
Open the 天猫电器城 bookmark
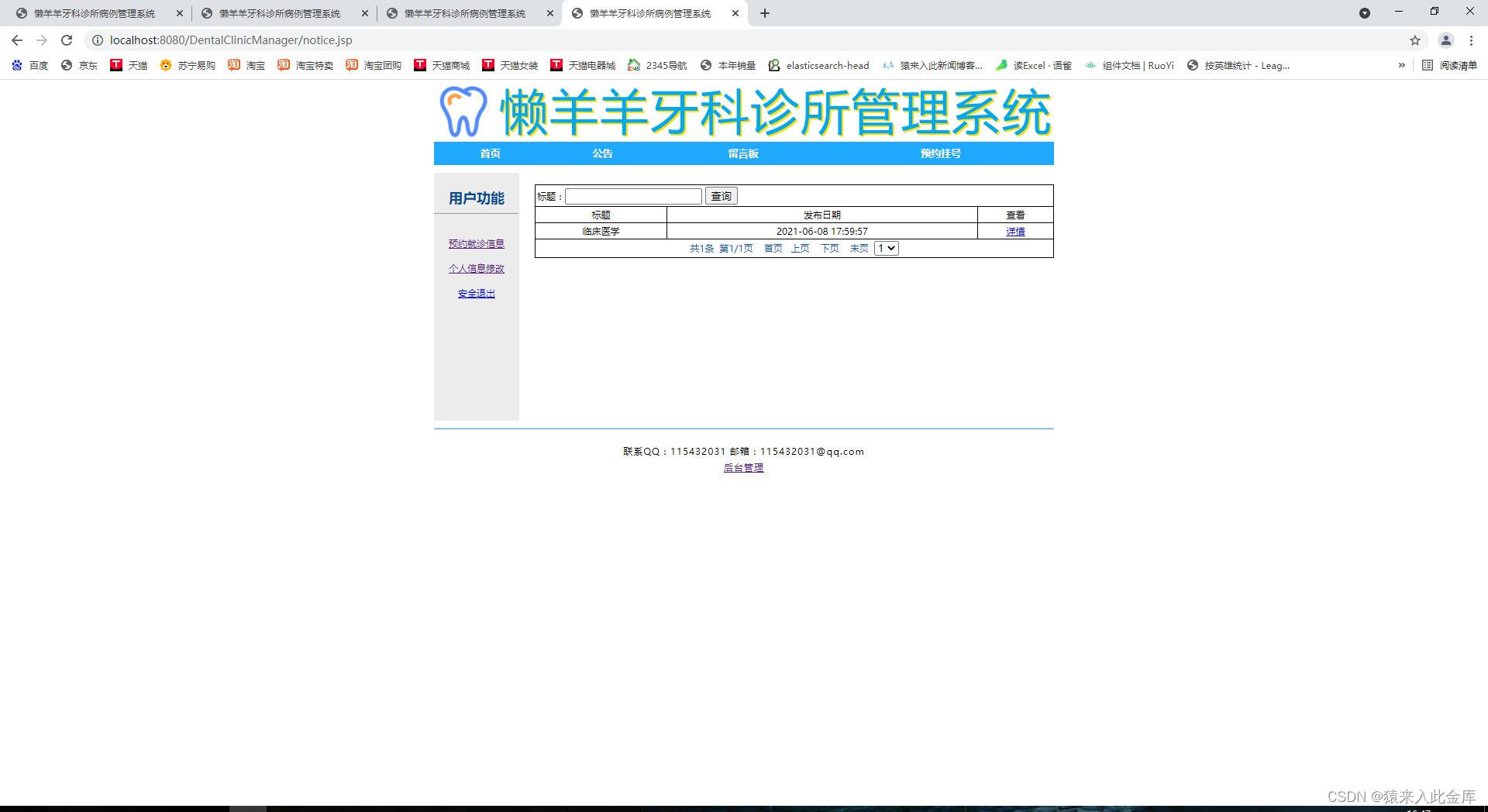click(x=583, y=66)
